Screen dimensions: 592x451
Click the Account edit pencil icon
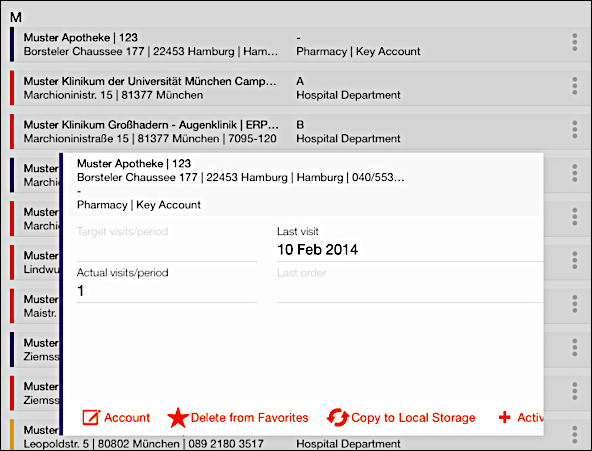(91, 417)
